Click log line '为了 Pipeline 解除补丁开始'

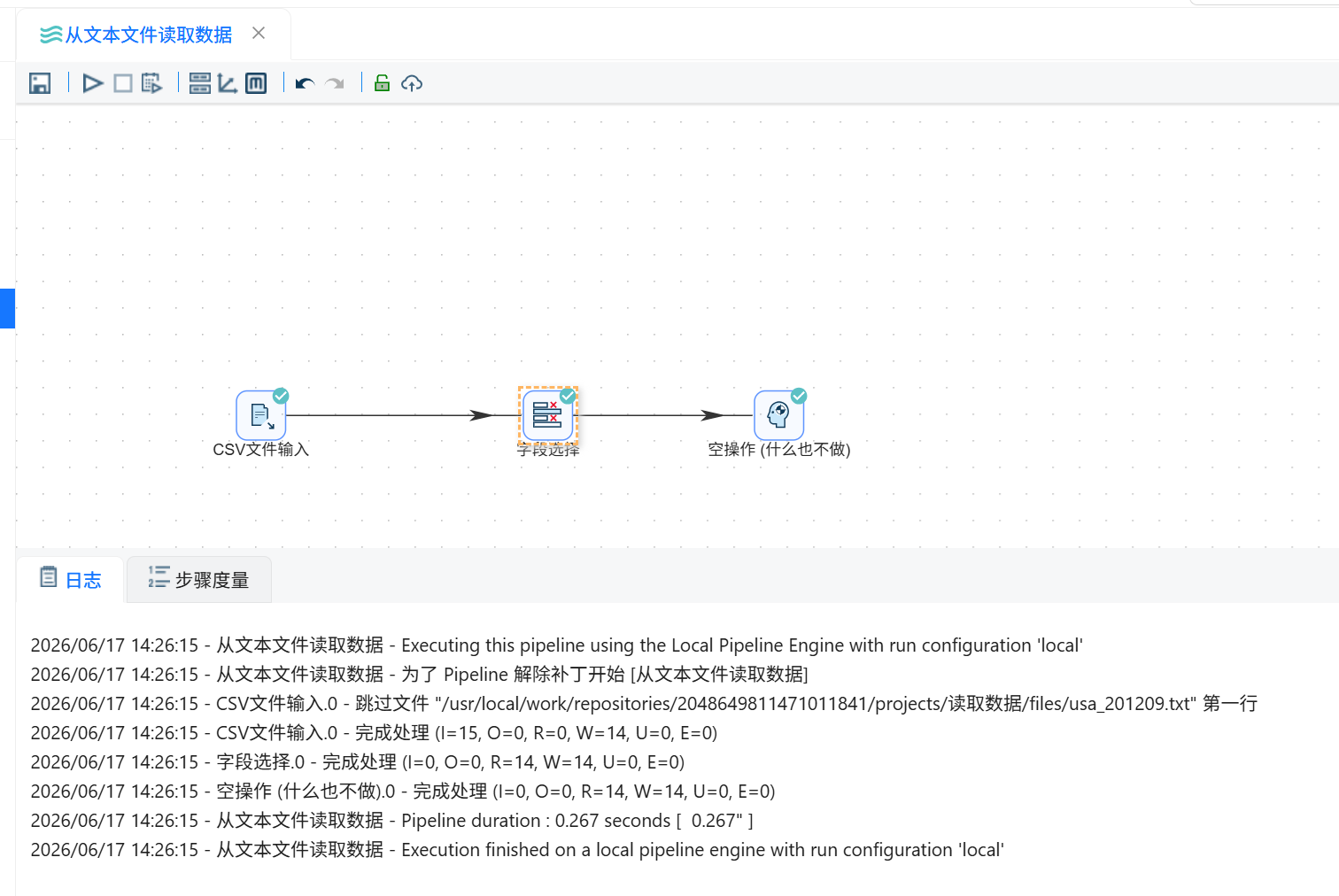click(x=420, y=675)
